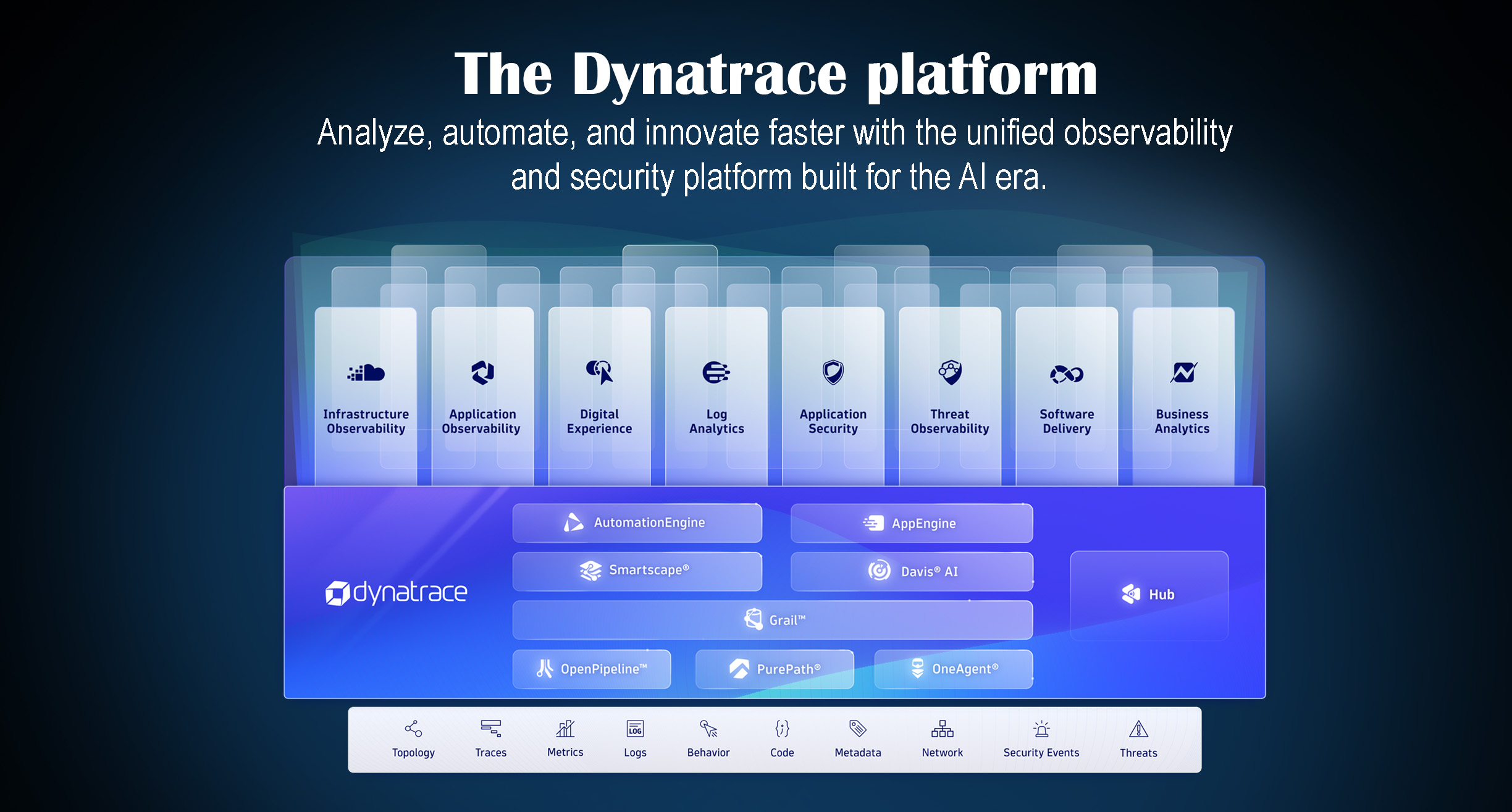Click the Code text label

coord(782,753)
